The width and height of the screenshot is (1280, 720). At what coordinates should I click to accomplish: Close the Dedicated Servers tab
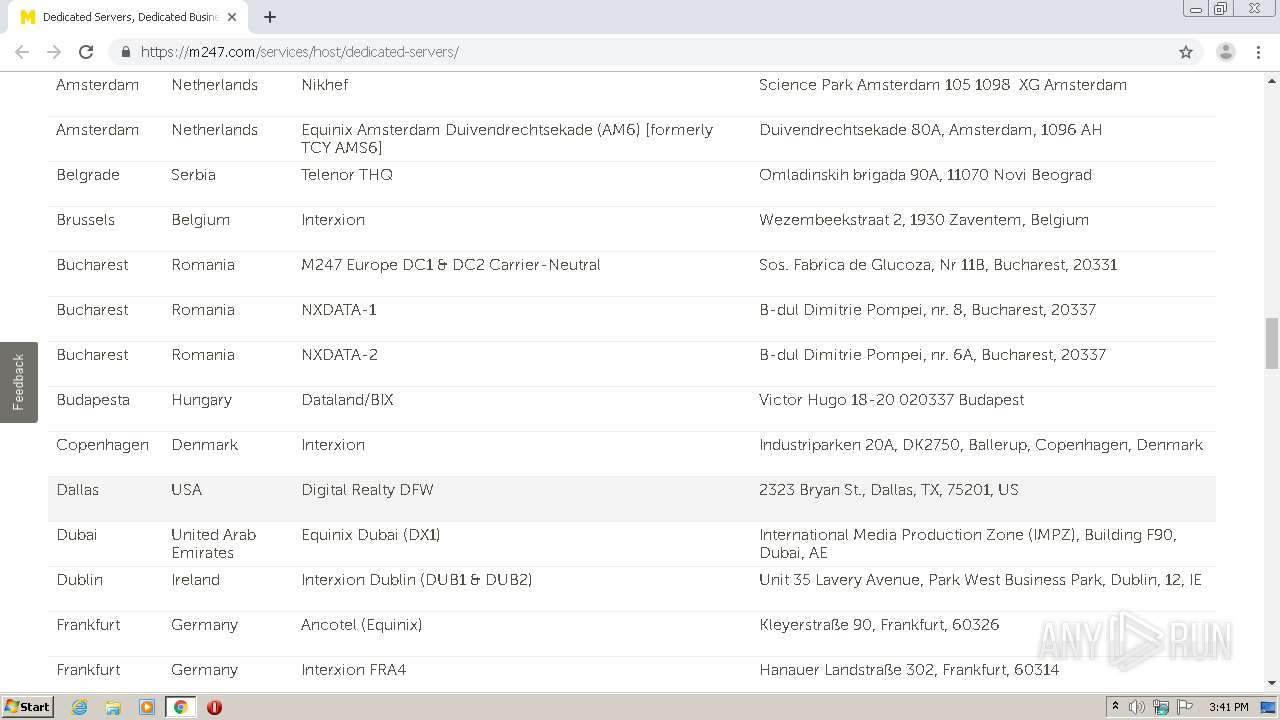232,17
